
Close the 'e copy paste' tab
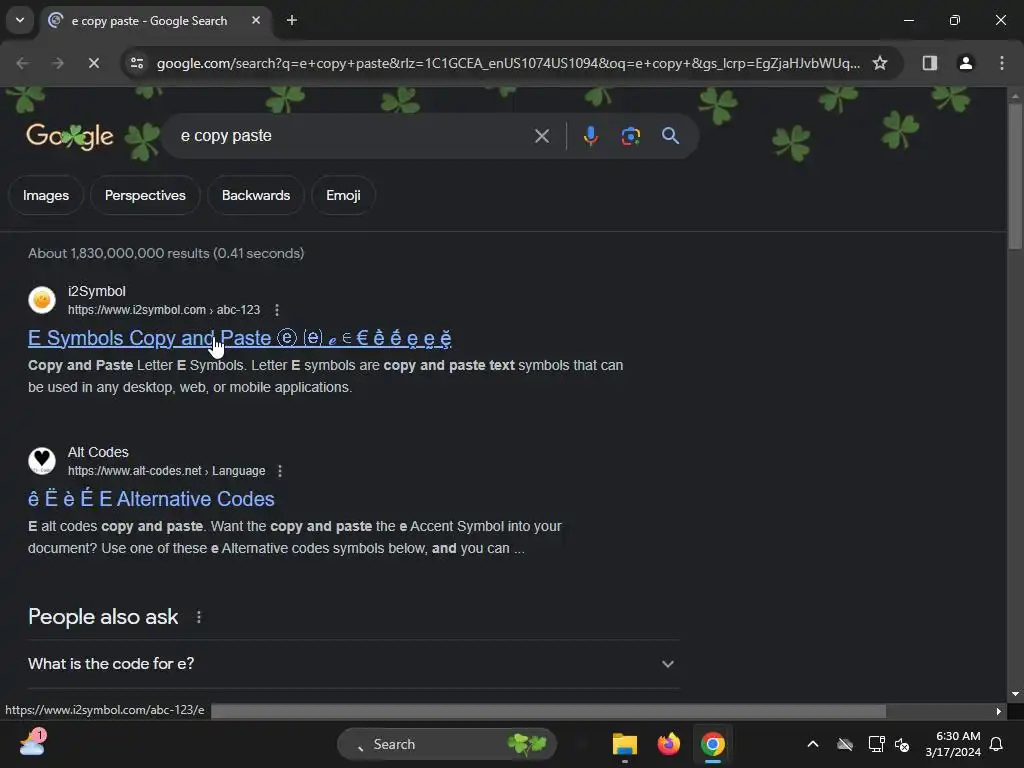[x=256, y=20]
